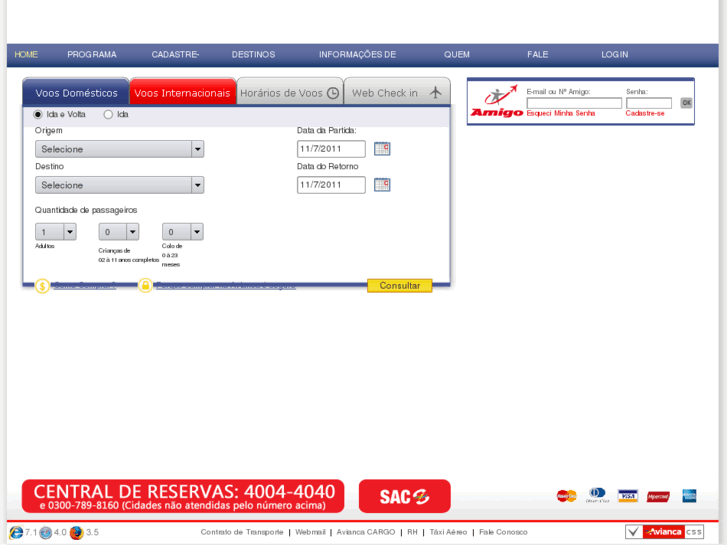Go to HOME in navigation bar
Image resolution: width=727 pixels, height=545 pixels.
click(26, 55)
